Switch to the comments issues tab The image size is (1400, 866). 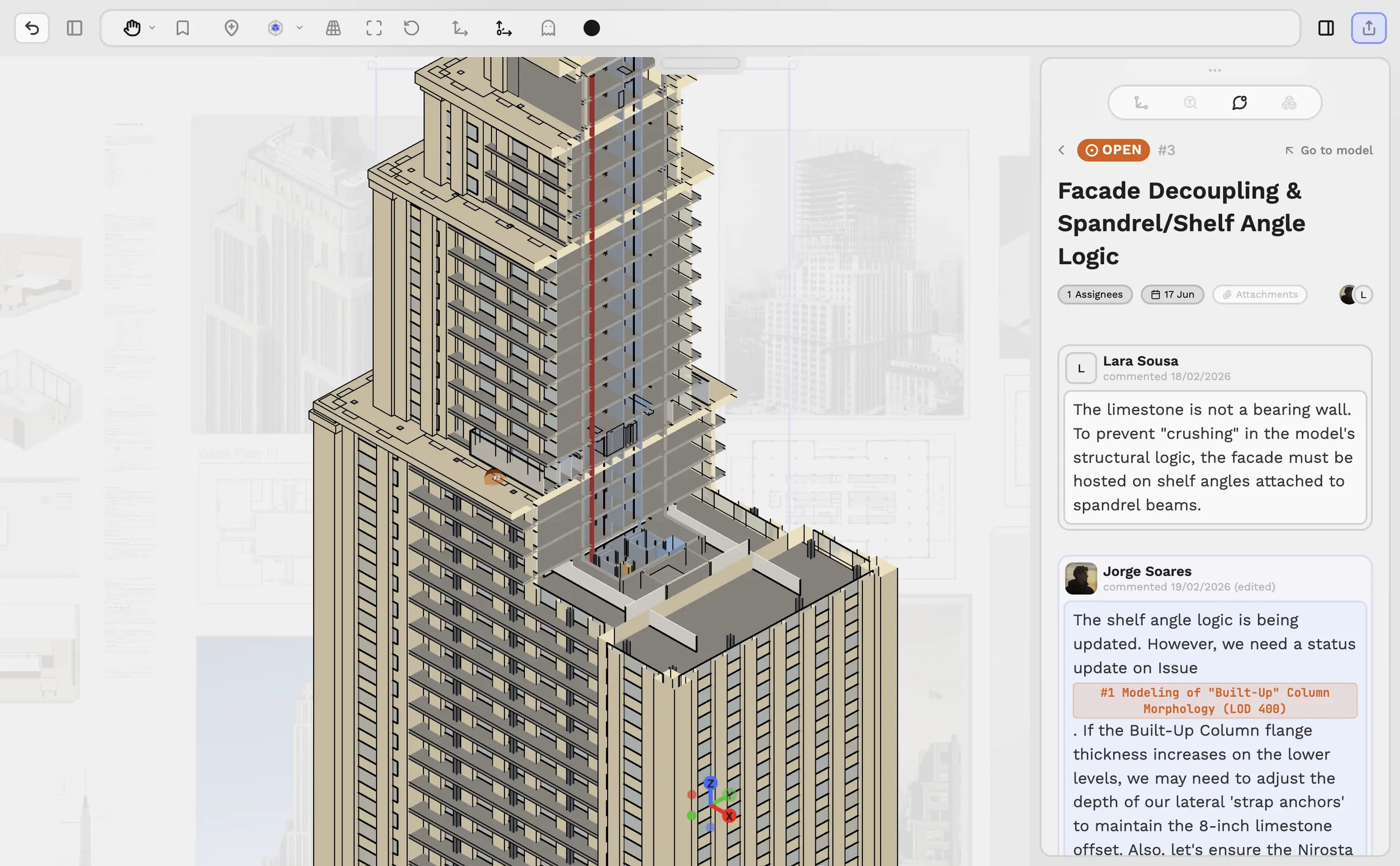[x=1240, y=103]
